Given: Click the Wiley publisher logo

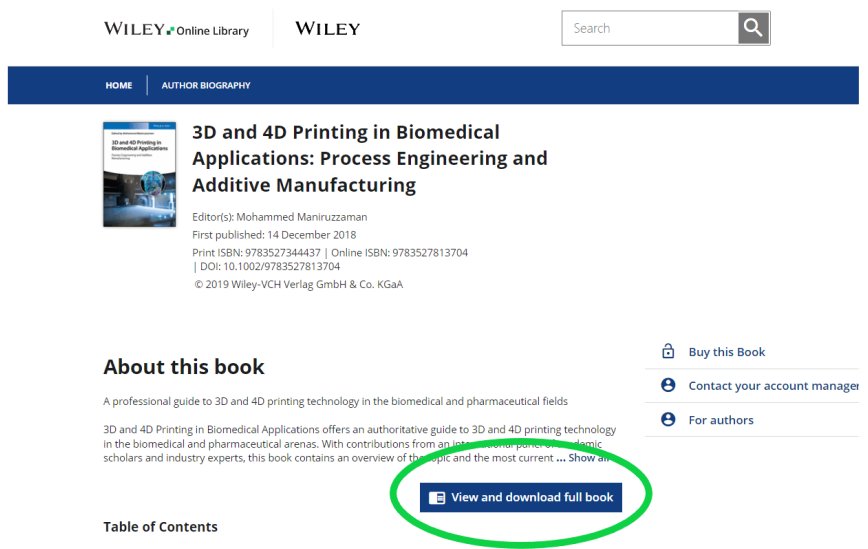Looking at the screenshot, I should click(327, 28).
